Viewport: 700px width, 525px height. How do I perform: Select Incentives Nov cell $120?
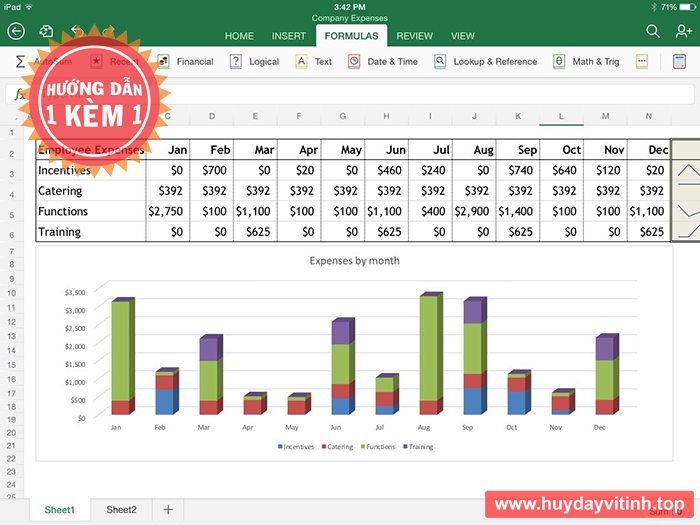point(605,170)
